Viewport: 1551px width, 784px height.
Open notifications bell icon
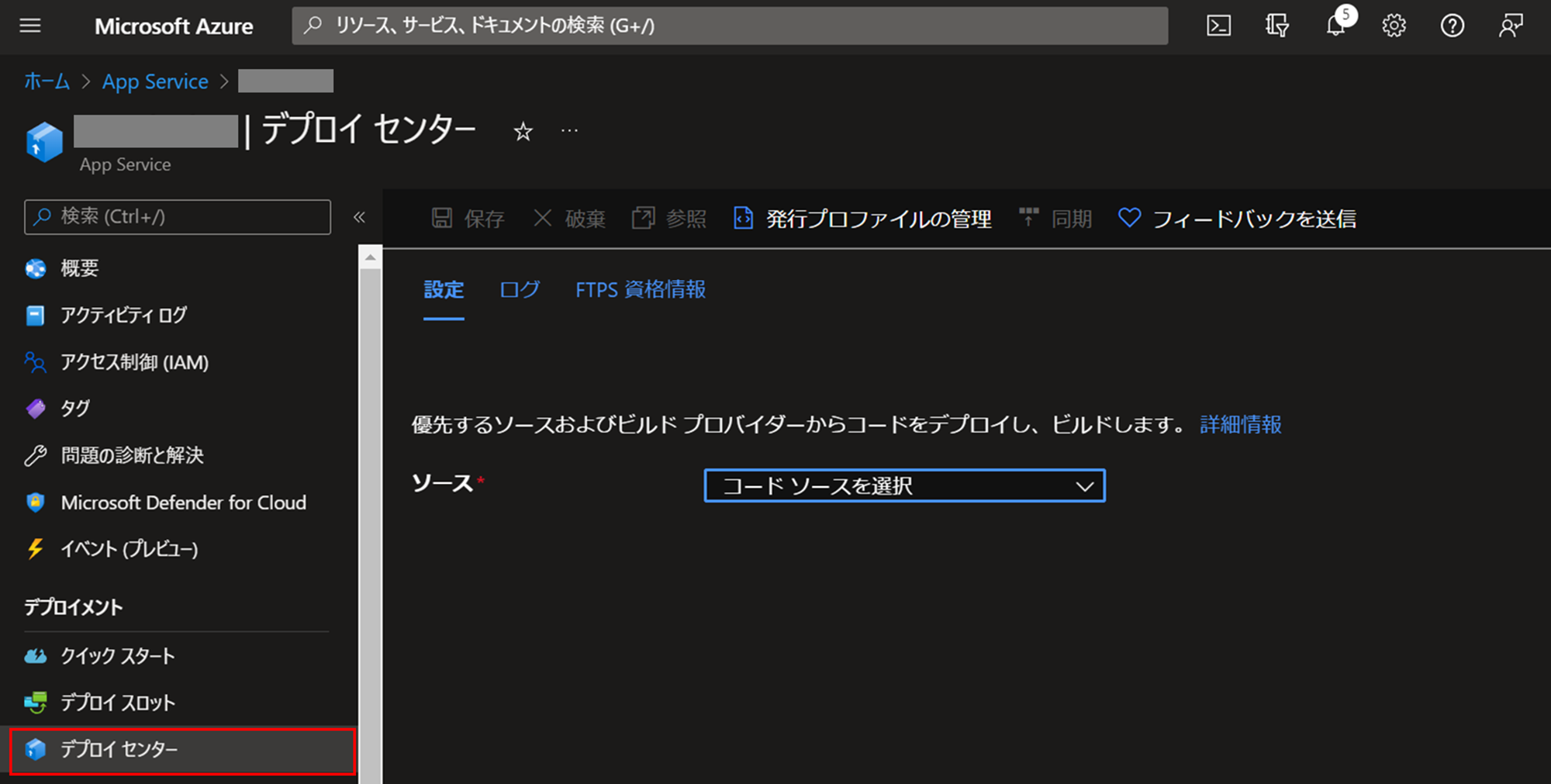coord(1336,25)
